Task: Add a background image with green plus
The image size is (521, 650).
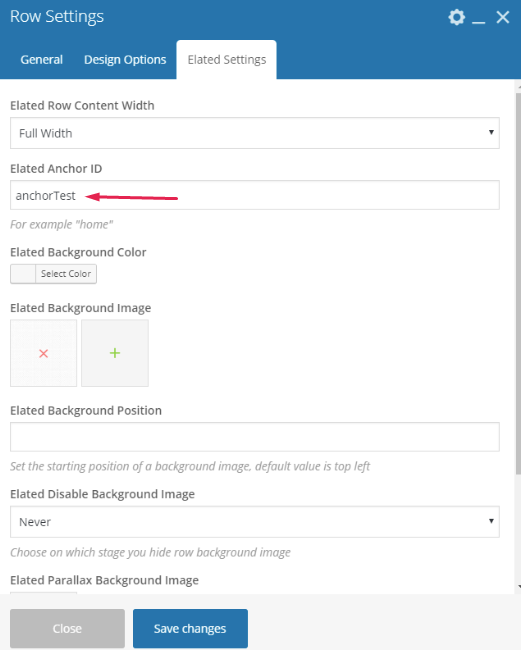Action: tap(115, 353)
